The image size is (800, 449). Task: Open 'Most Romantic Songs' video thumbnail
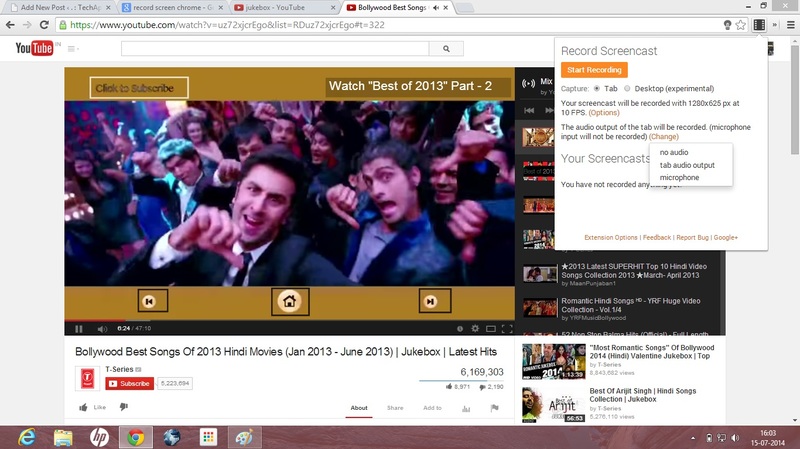tap(554, 361)
